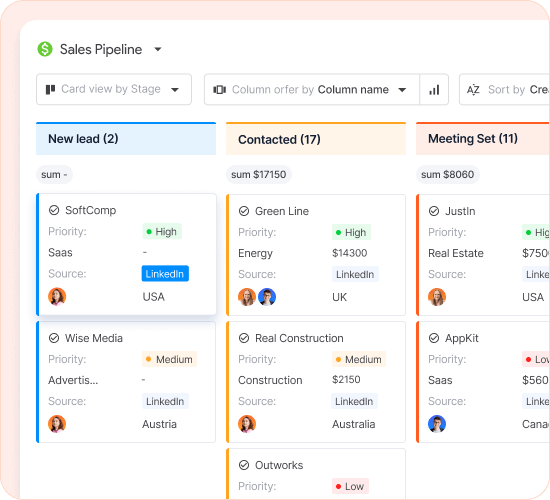Toggle the JustIn card check circle
The image size is (550, 500).
pos(434,211)
